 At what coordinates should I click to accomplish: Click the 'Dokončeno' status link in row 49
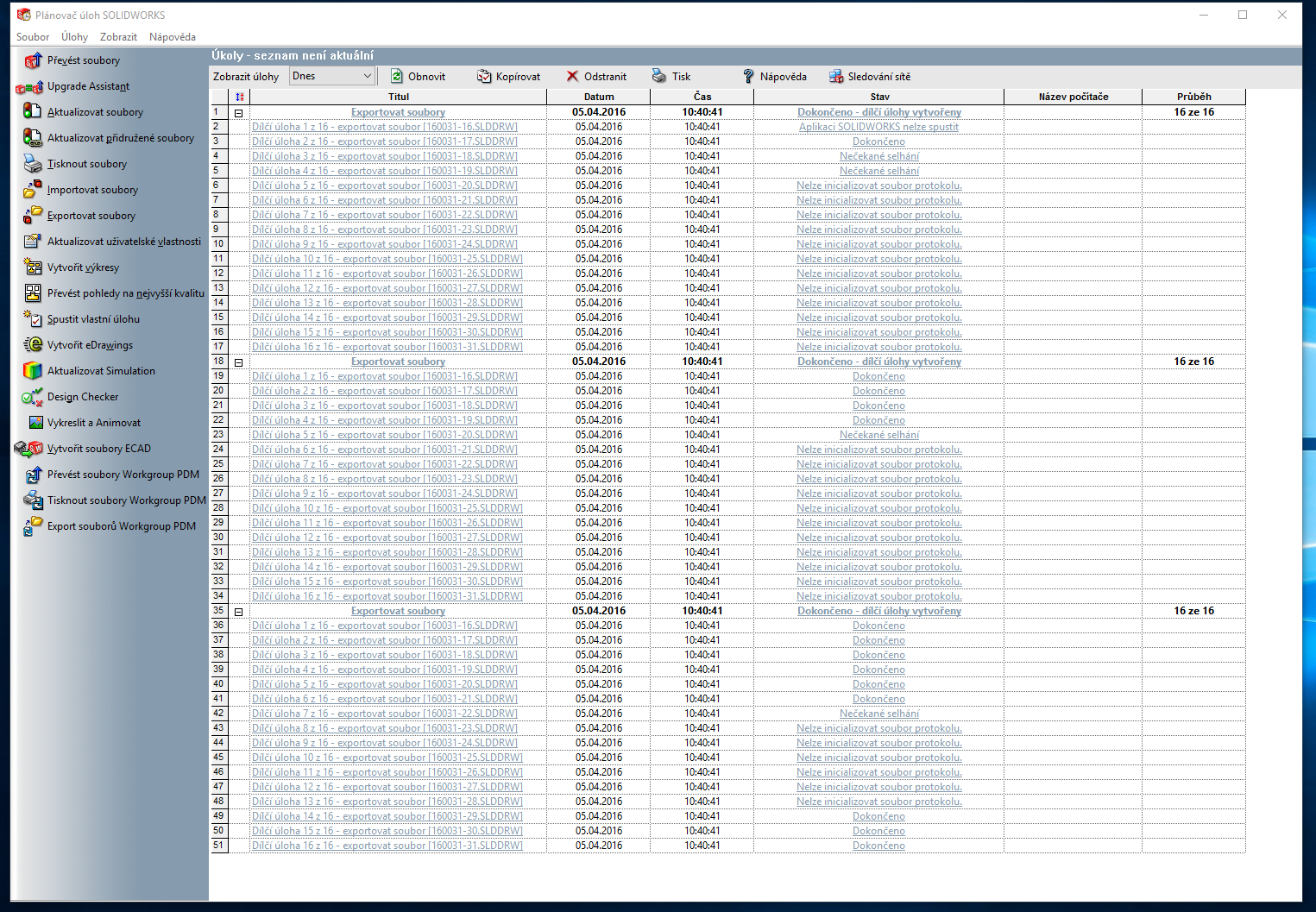[879, 816]
